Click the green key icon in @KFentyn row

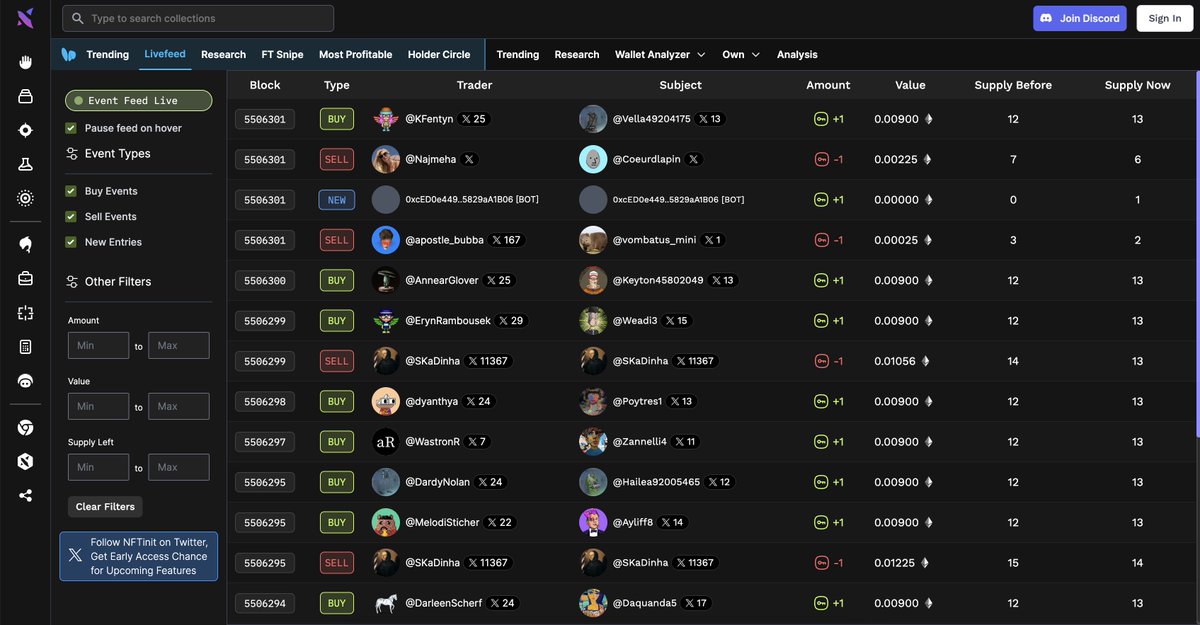point(820,119)
